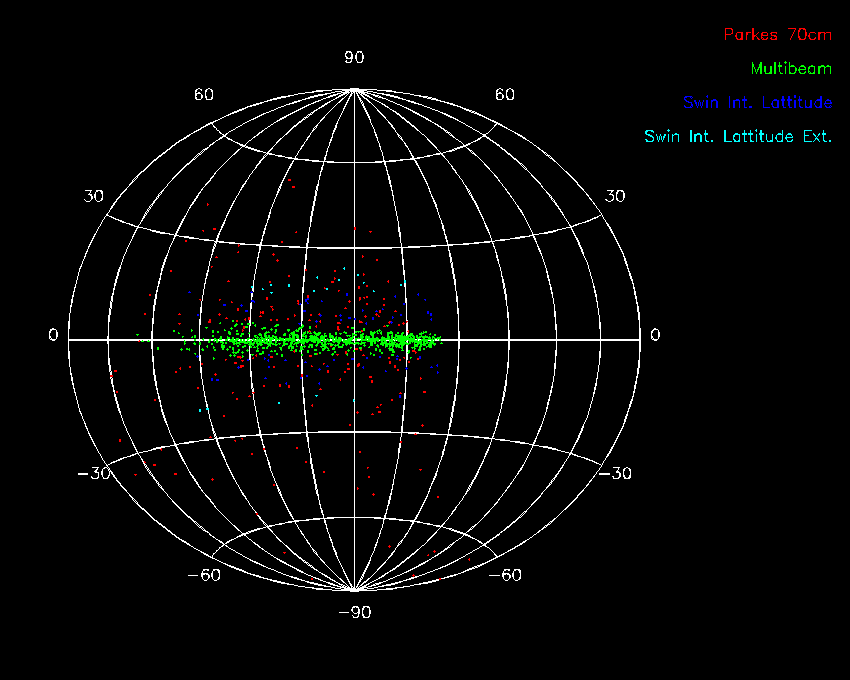Click the red 'Parkes 70cm' legend label
The image size is (850, 680).
point(777,35)
